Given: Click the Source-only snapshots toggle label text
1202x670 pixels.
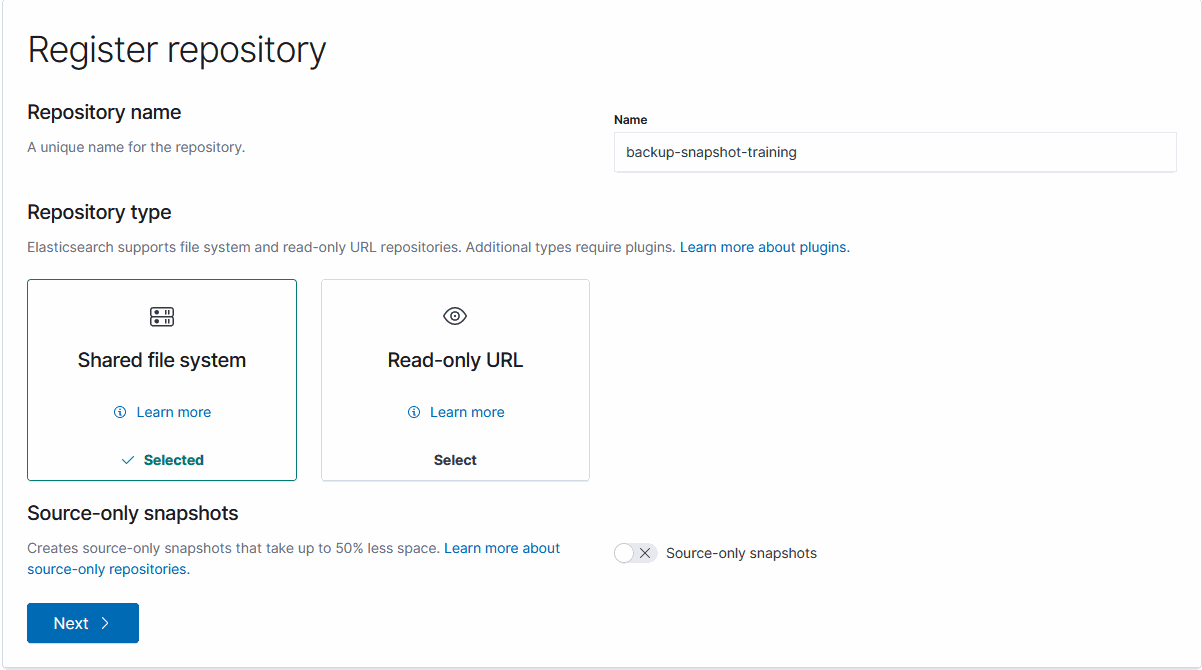Looking at the screenshot, I should click(741, 553).
